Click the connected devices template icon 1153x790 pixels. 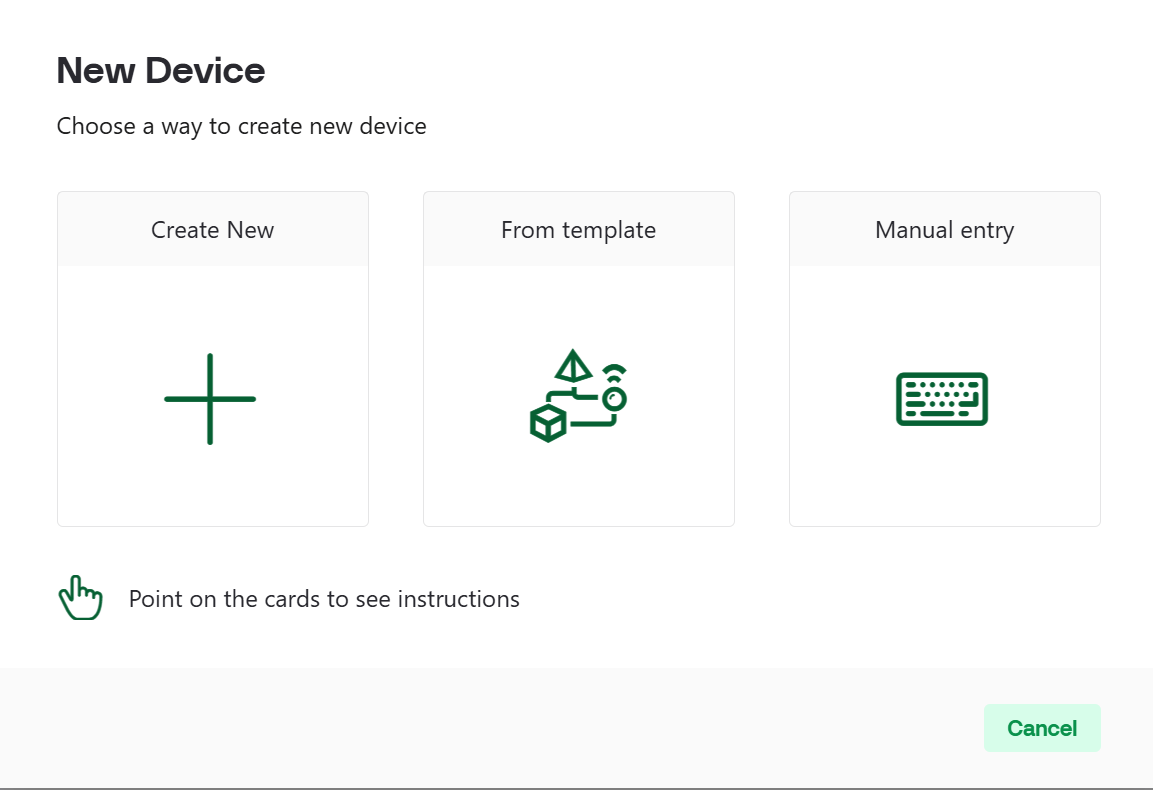(x=579, y=397)
